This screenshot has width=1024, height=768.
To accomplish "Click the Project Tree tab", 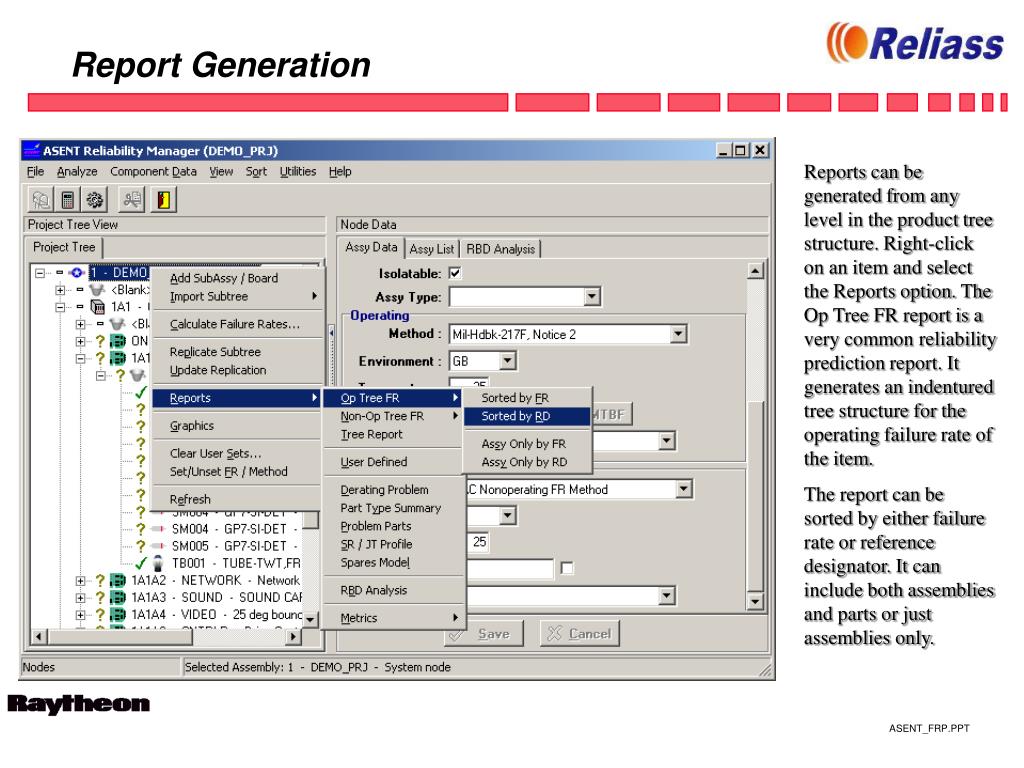I will [64, 247].
